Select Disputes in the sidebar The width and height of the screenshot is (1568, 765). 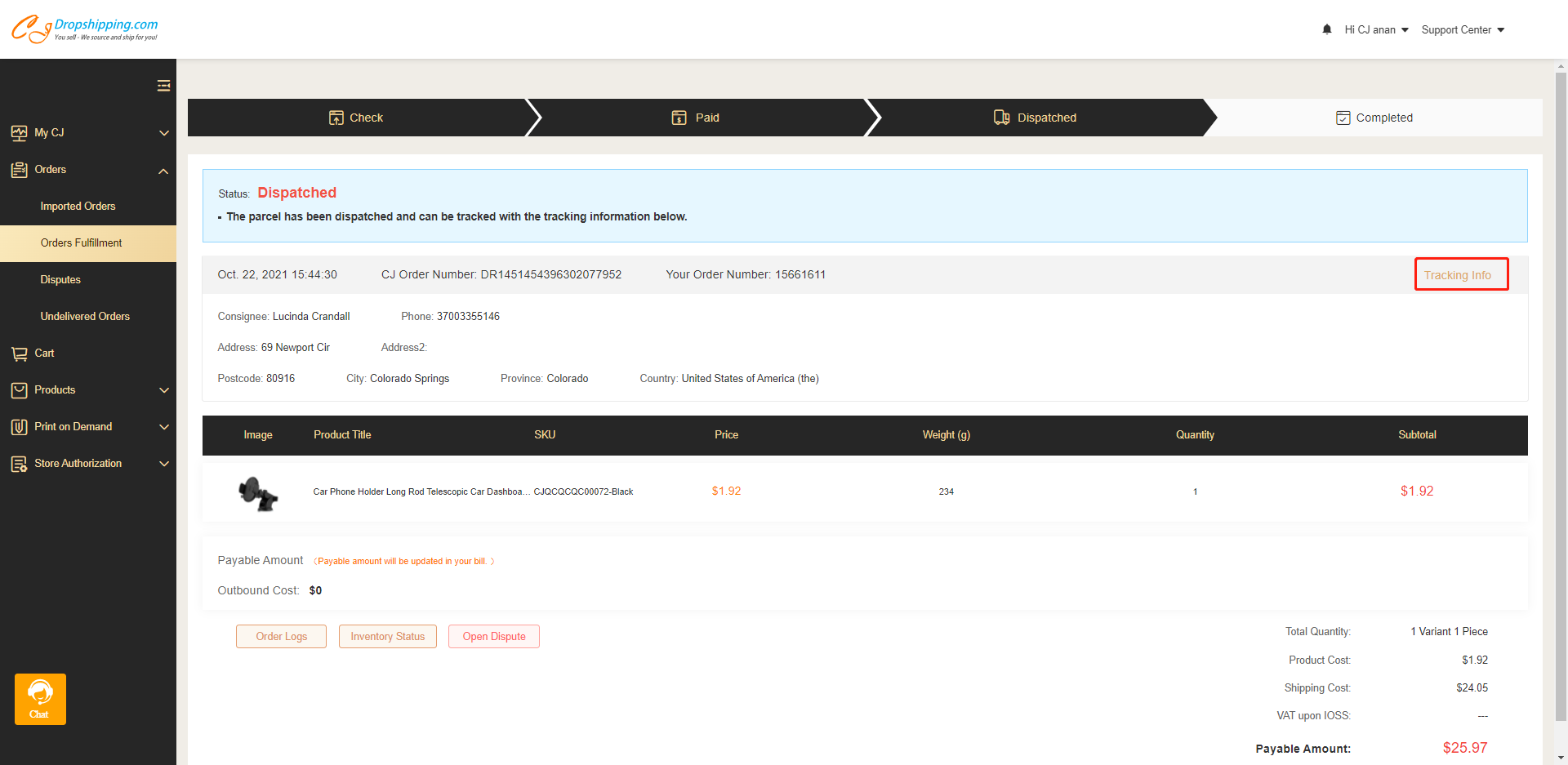coord(60,280)
